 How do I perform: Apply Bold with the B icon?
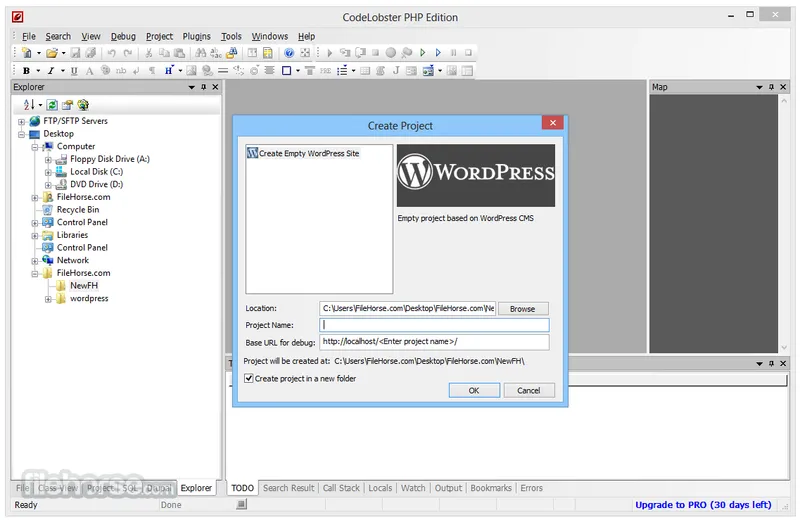pos(26,71)
